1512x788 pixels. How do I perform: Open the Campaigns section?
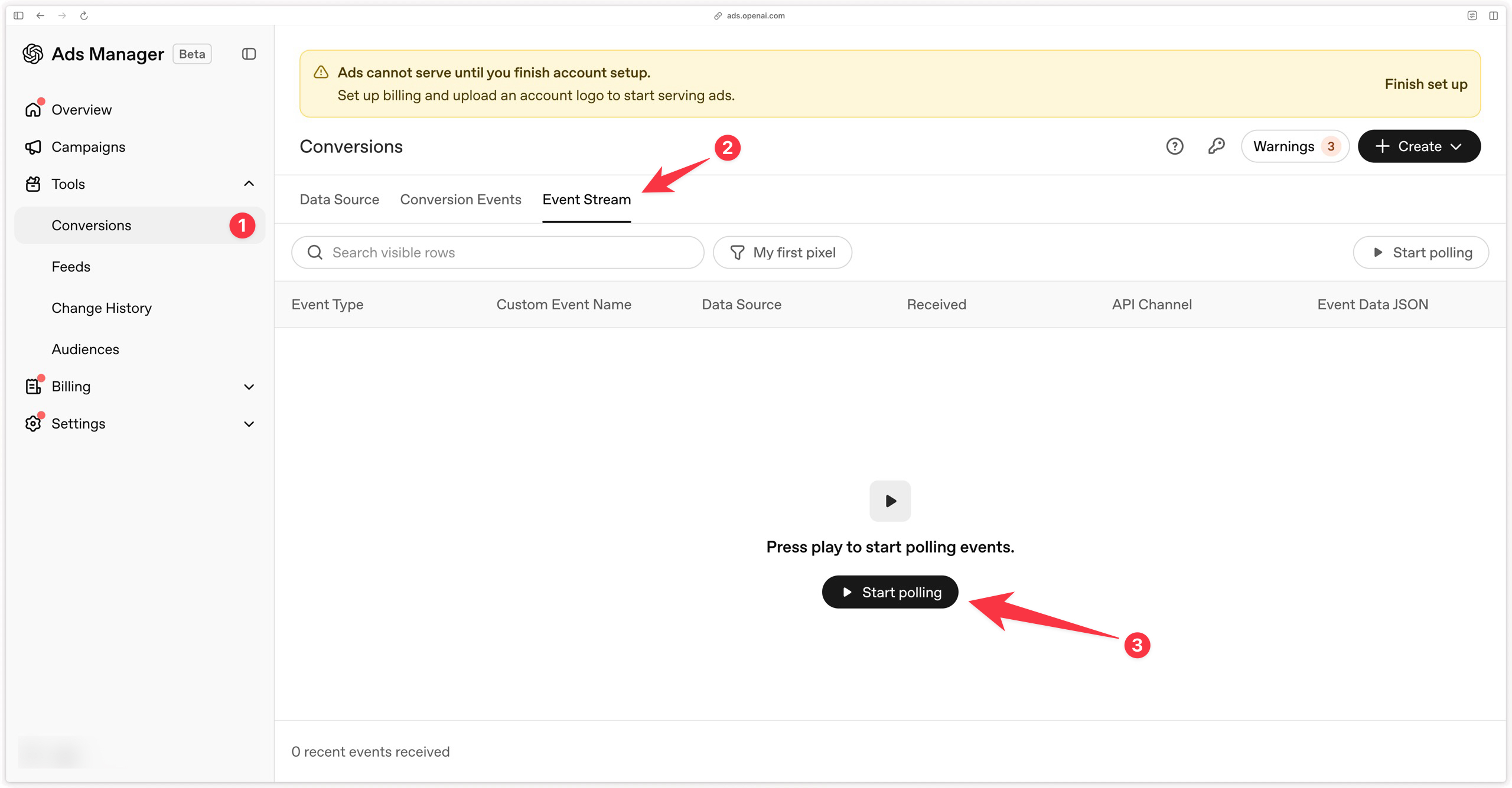tap(88, 147)
